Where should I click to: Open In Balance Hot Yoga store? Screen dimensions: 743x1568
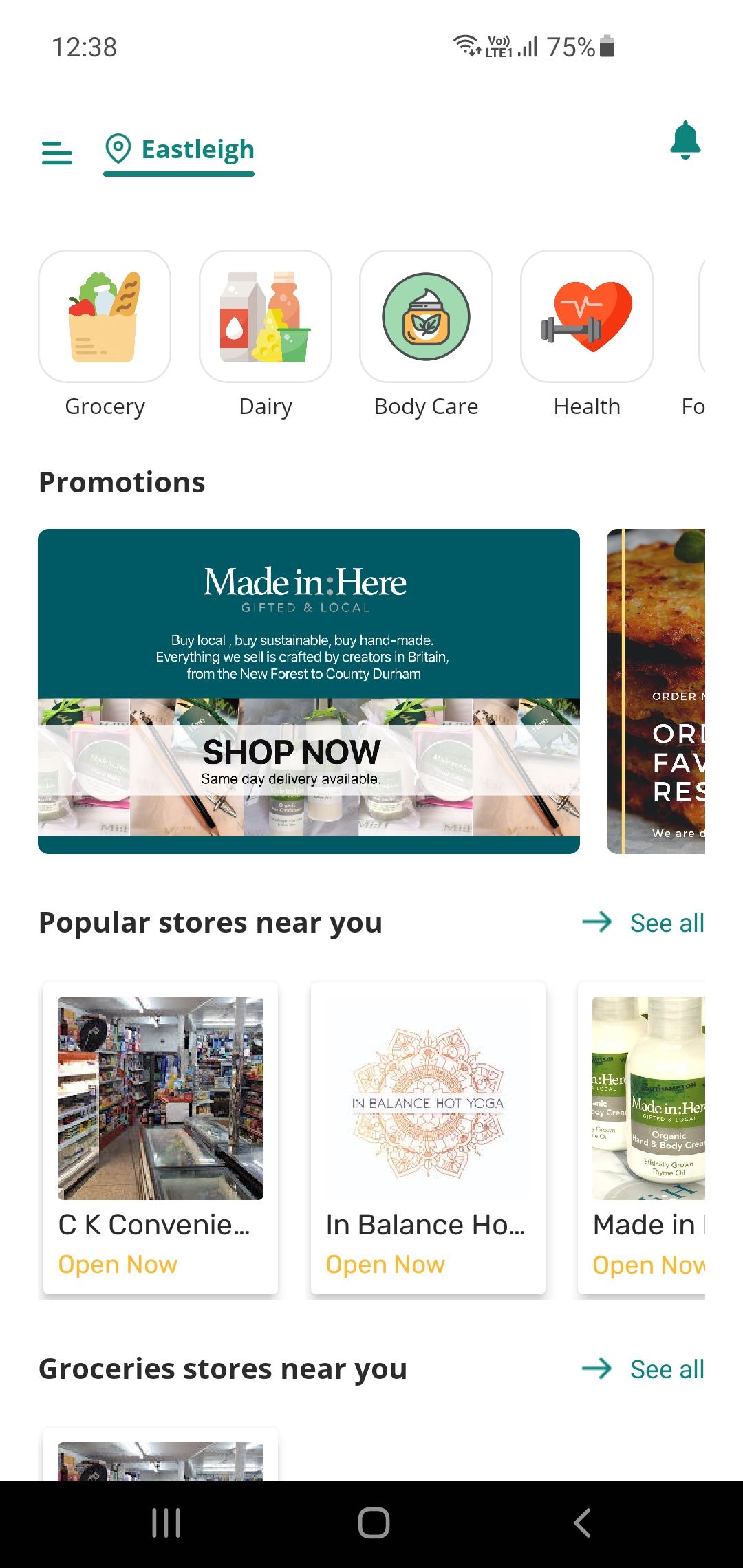pyautogui.click(x=428, y=1137)
